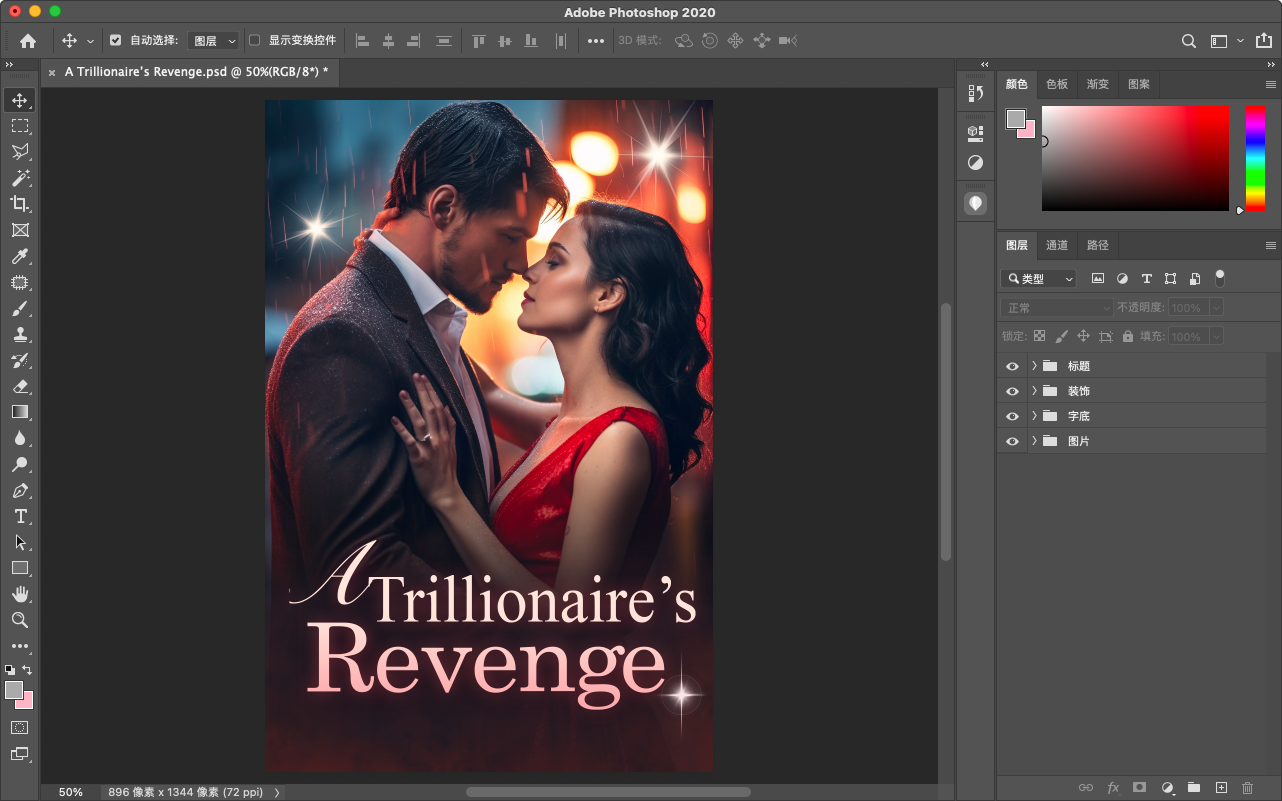
Task: Select the Crop tool
Action: click(x=19, y=204)
